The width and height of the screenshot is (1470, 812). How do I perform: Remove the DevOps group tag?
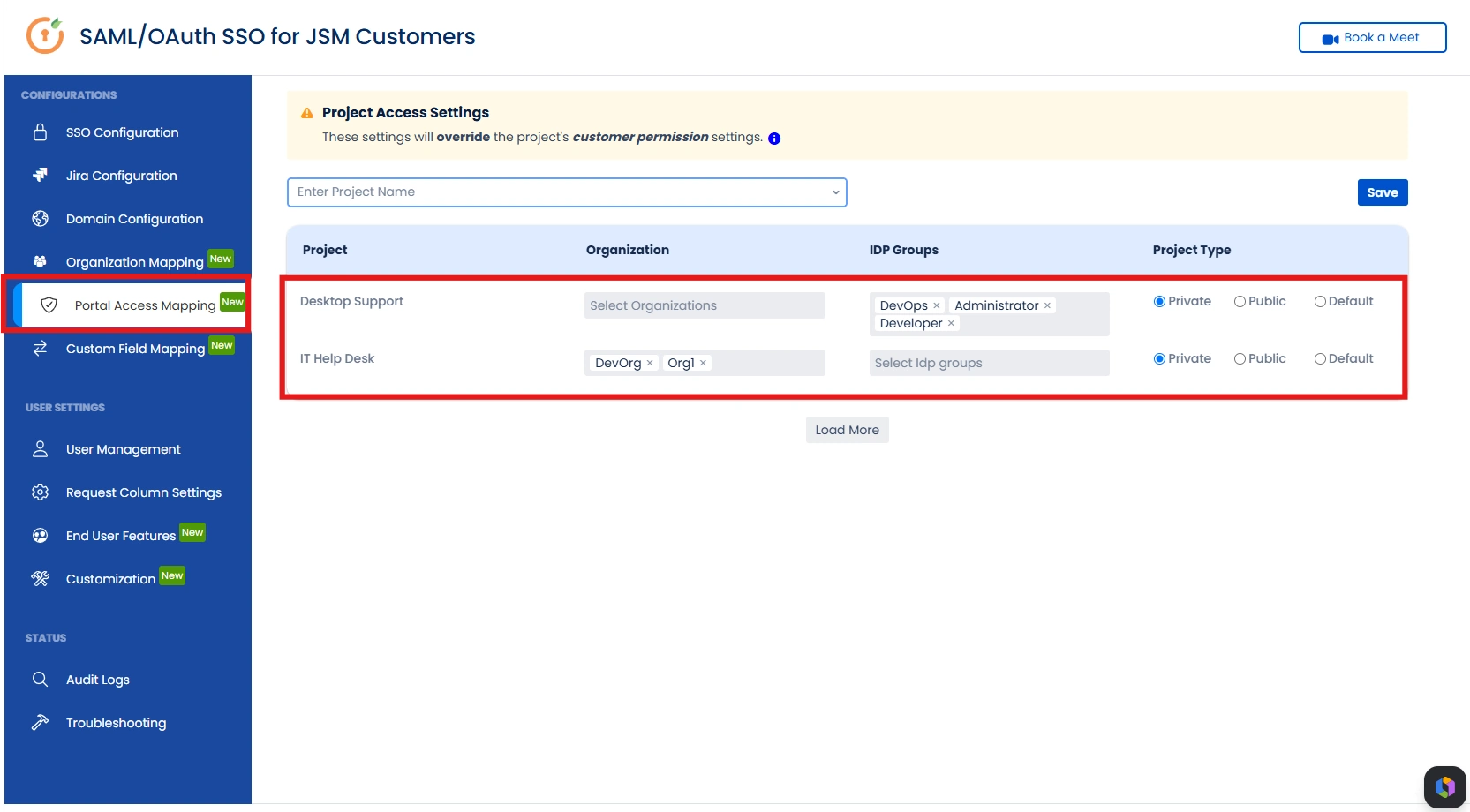937,305
